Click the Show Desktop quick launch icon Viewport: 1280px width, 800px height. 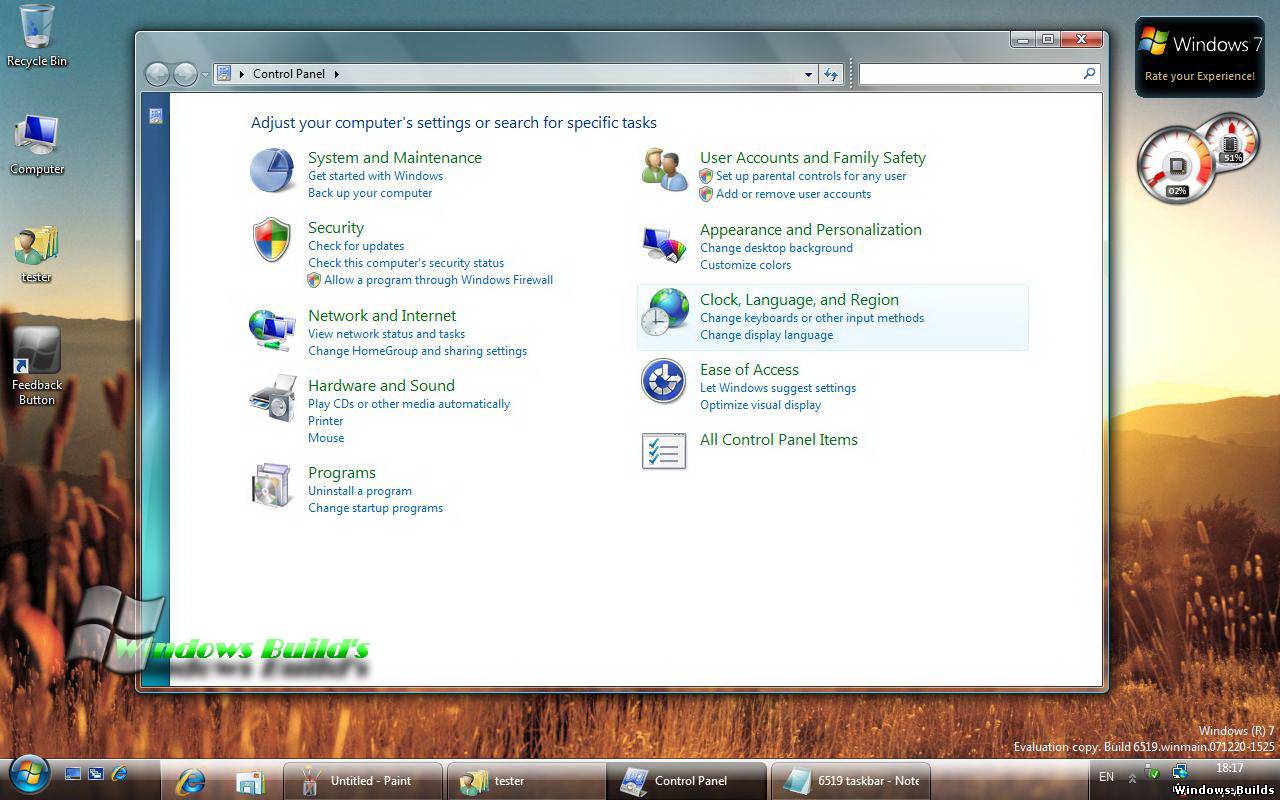72,774
